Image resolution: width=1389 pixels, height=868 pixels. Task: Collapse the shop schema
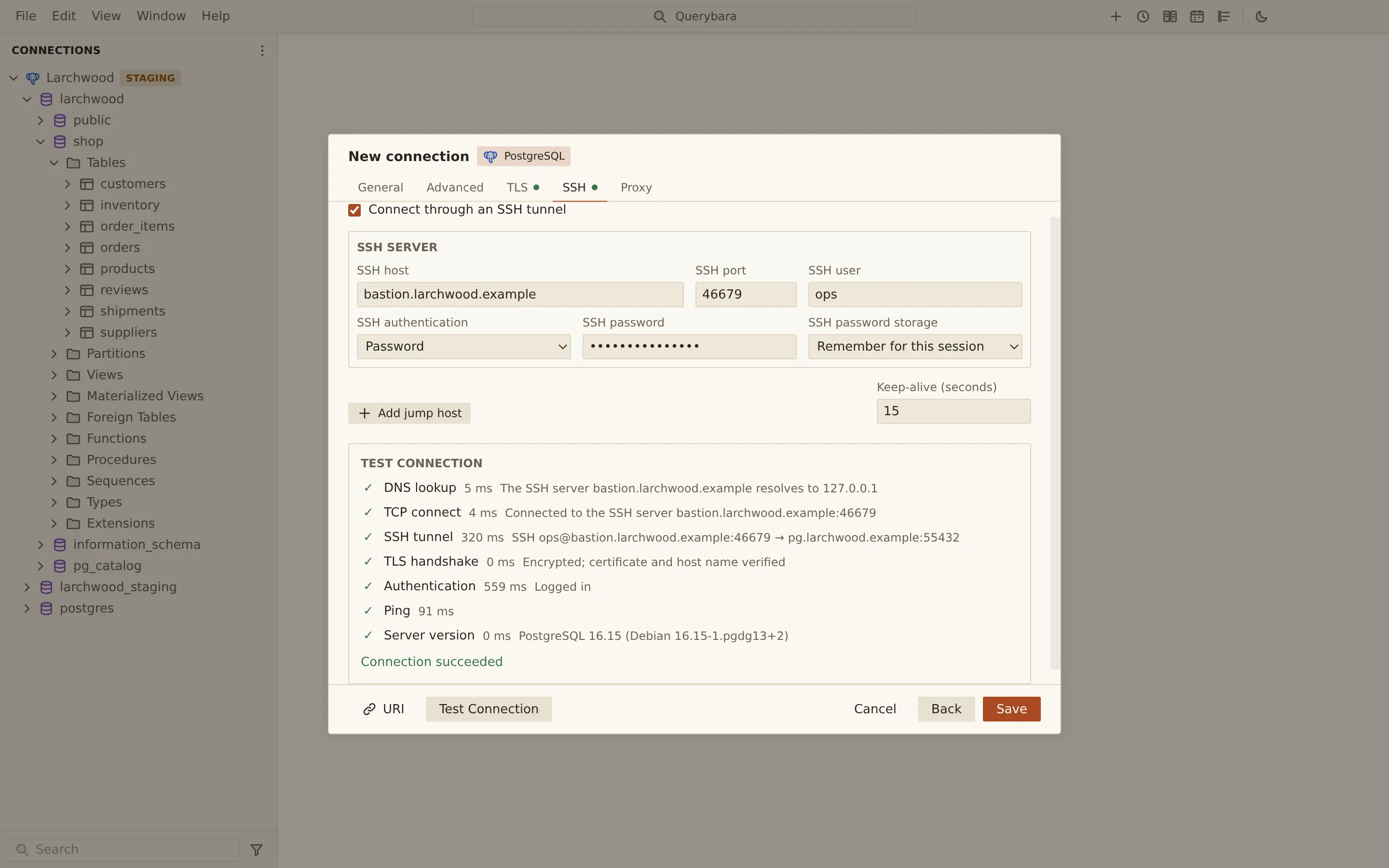pyautogui.click(x=41, y=142)
